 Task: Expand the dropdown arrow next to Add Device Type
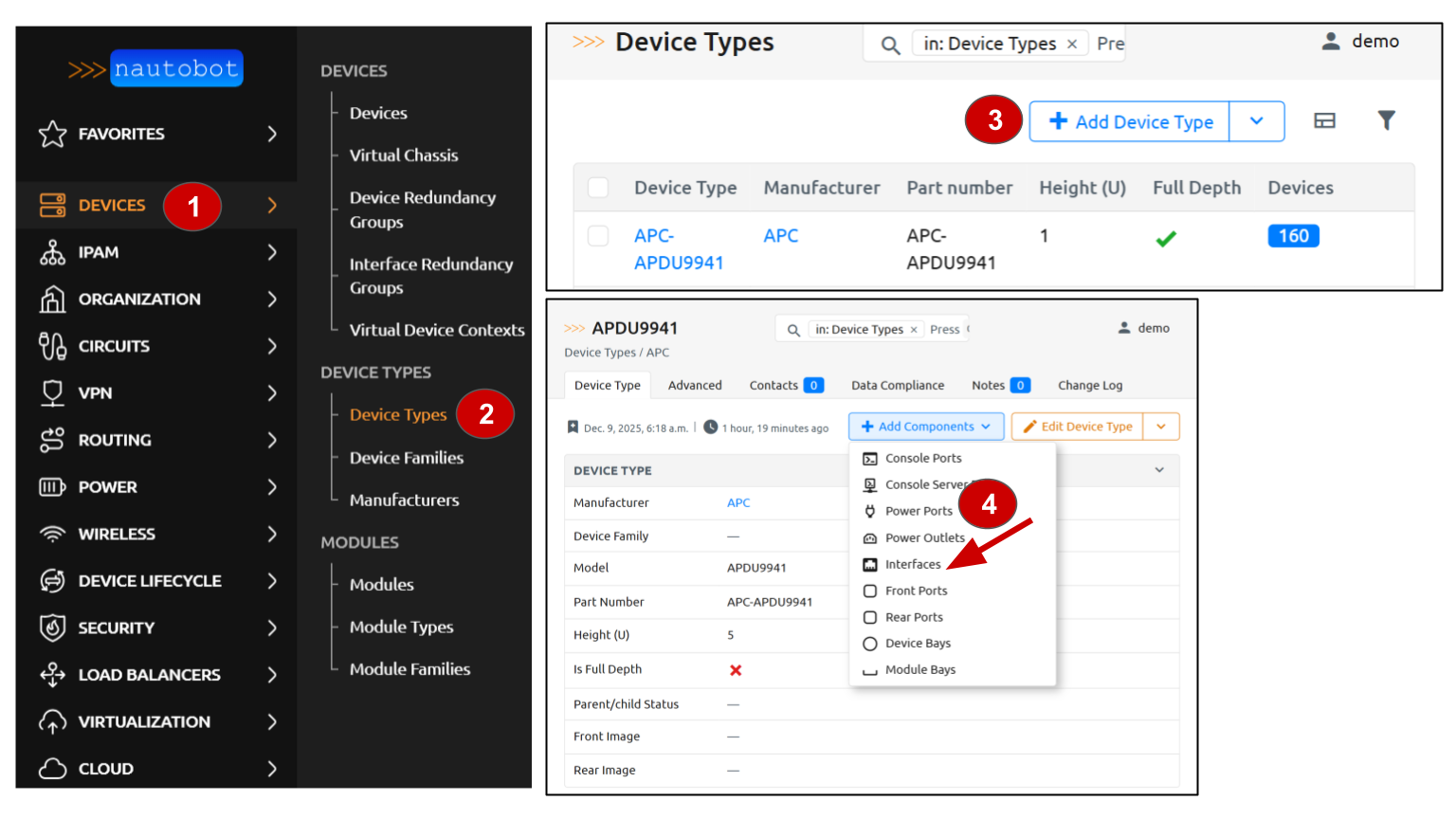(1257, 121)
